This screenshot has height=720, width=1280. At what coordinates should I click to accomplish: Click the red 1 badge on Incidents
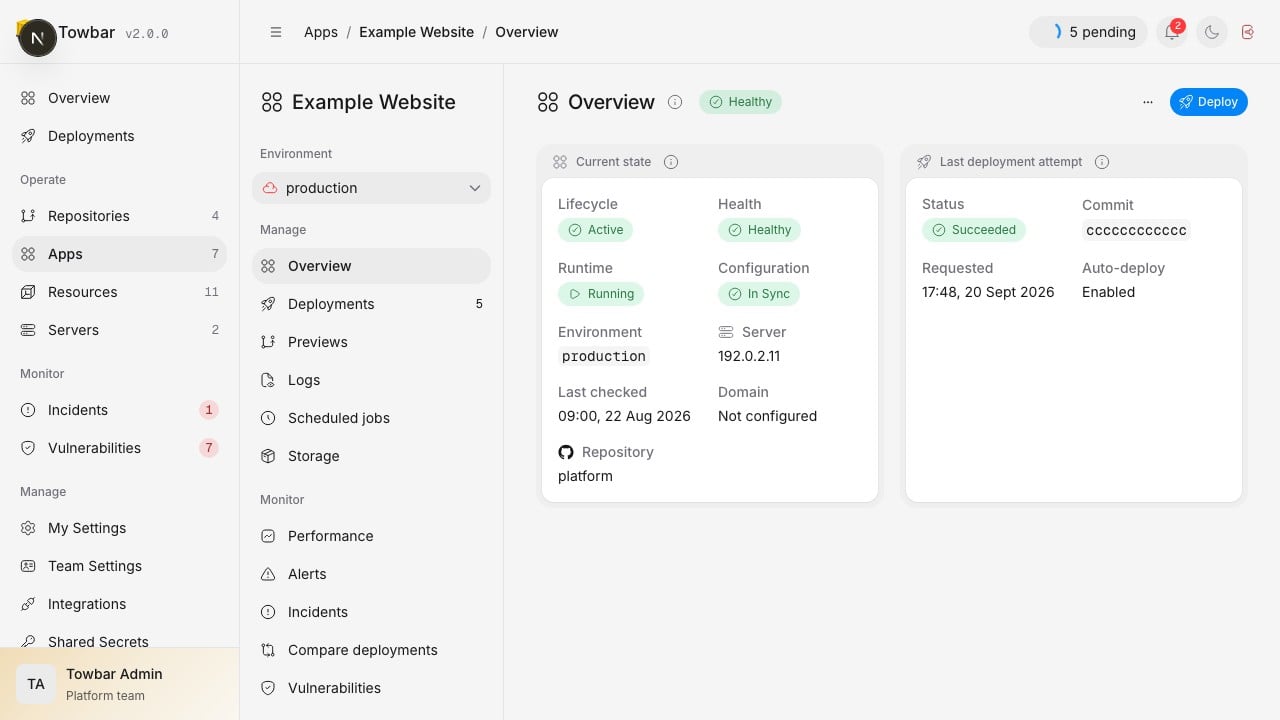(x=209, y=410)
